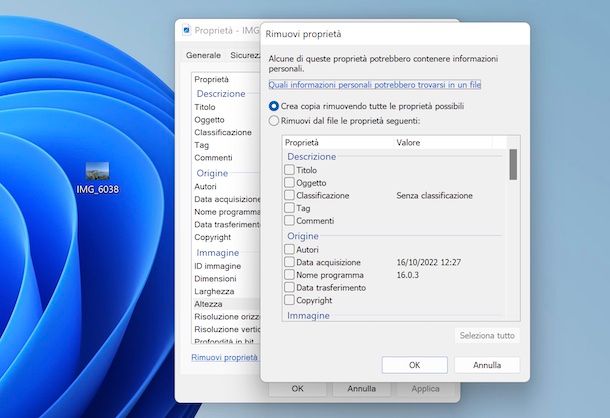Click 'Senza classificazione' value

pyautogui.click(x=434, y=195)
